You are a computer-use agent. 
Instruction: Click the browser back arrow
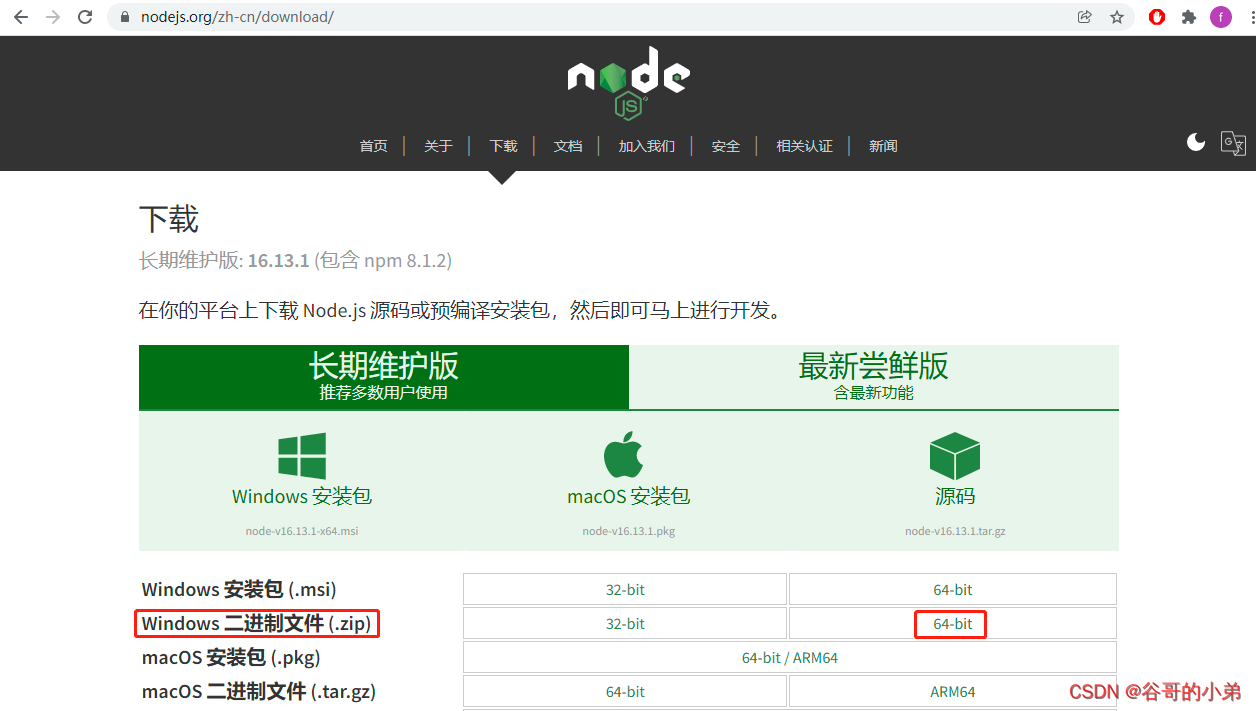(20, 17)
